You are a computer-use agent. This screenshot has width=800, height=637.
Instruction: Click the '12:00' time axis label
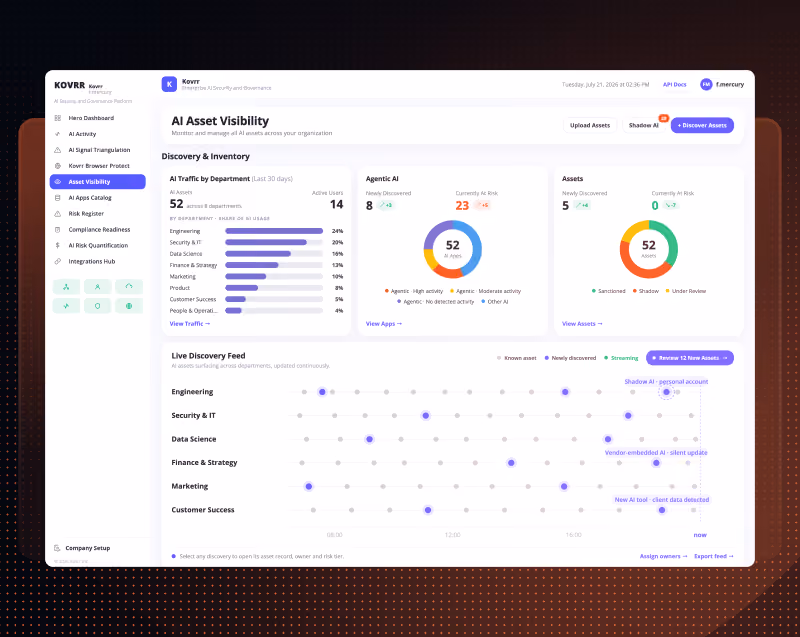(453, 535)
